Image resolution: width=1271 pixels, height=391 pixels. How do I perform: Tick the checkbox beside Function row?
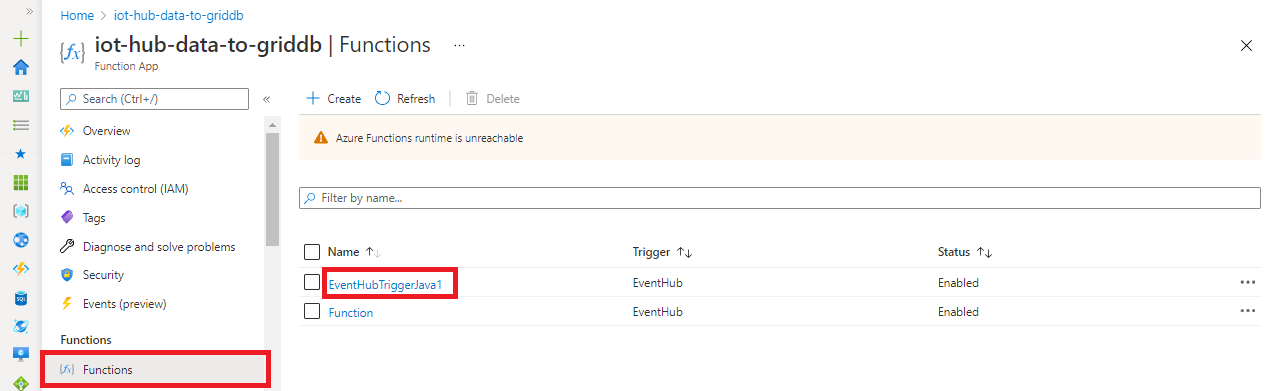point(312,312)
